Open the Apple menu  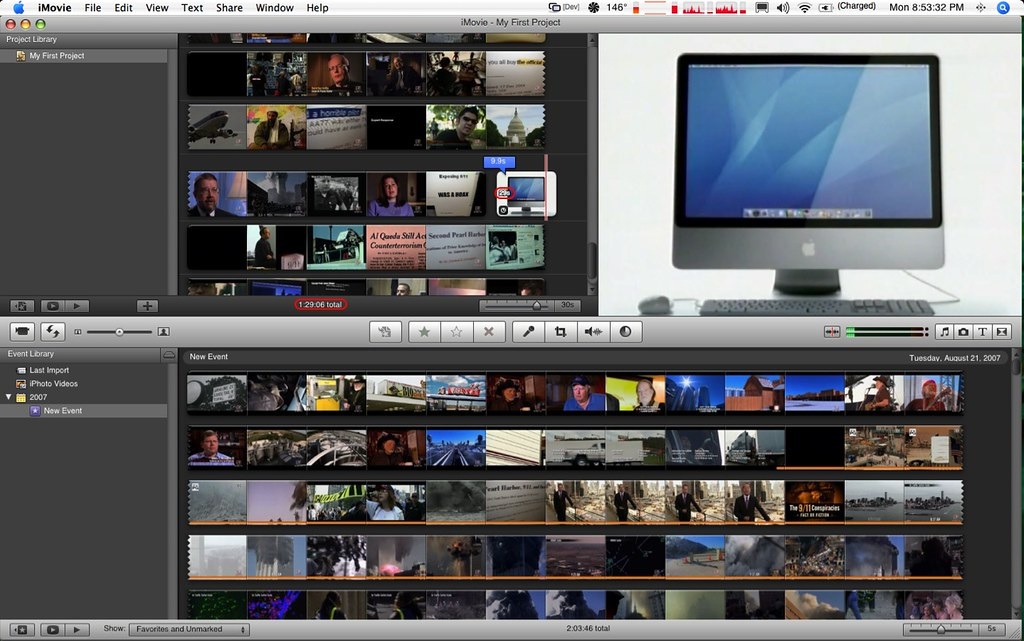pos(18,8)
